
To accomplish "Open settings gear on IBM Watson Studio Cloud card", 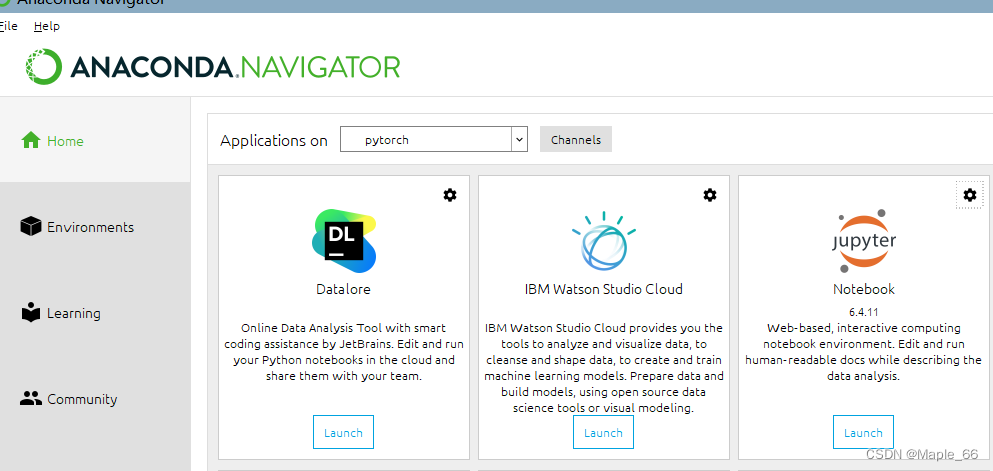I will pos(710,195).
